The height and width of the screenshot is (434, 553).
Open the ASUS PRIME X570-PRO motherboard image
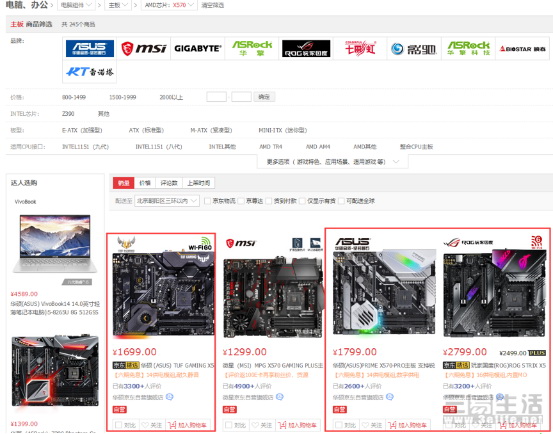point(384,289)
